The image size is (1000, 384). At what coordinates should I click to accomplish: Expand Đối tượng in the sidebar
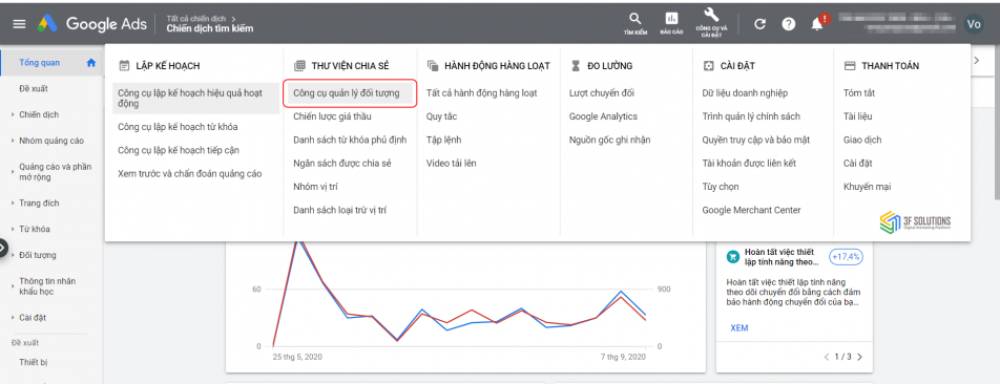[38, 255]
